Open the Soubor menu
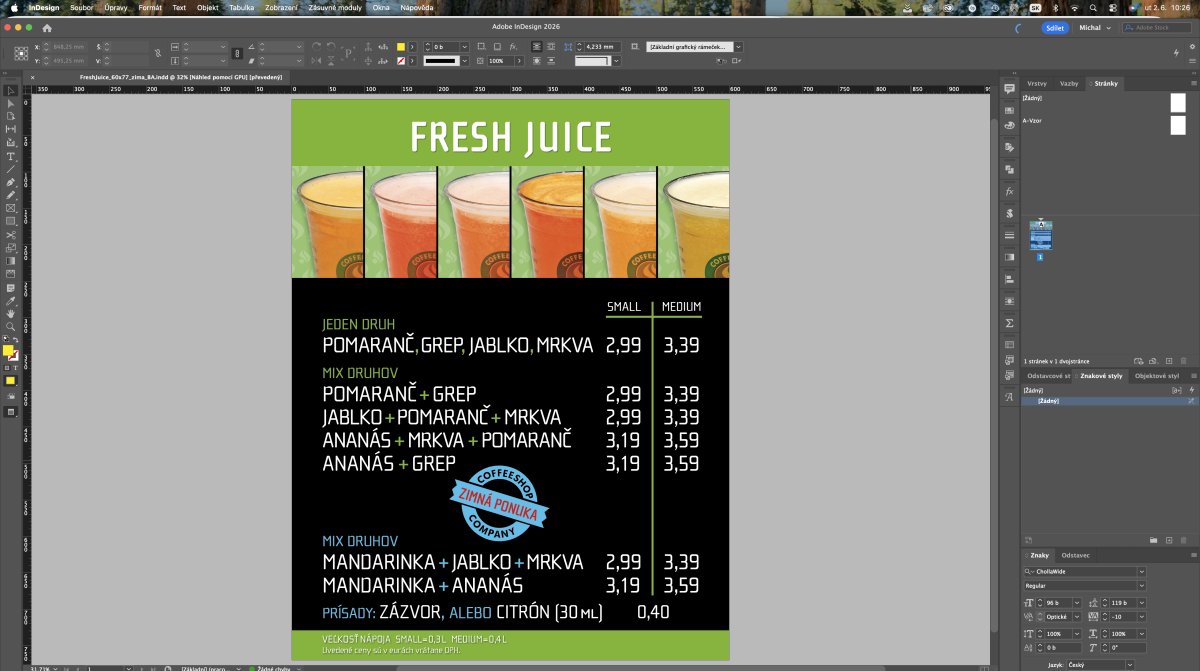This screenshot has width=1200, height=671. pos(81,7)
